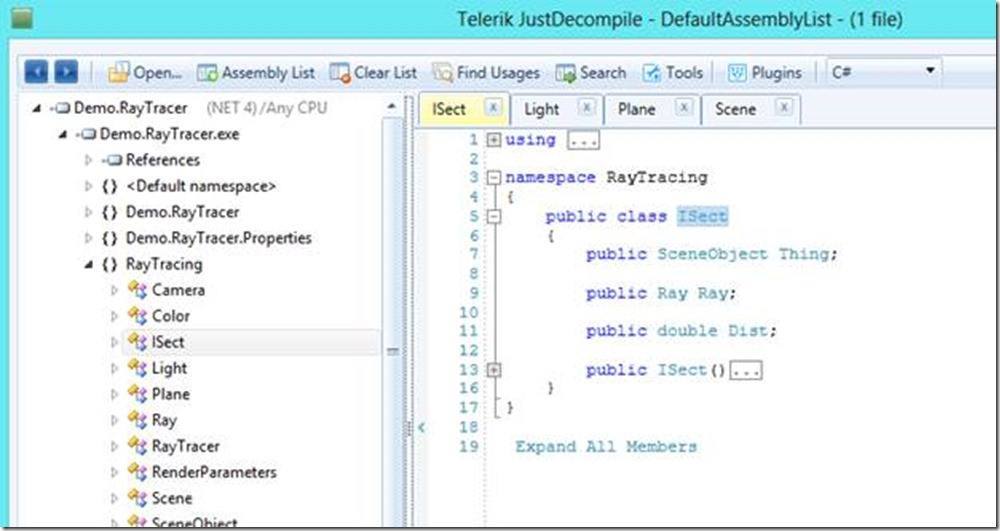Open the Light item in tree
1000x531 pixels.
point(169,368)
